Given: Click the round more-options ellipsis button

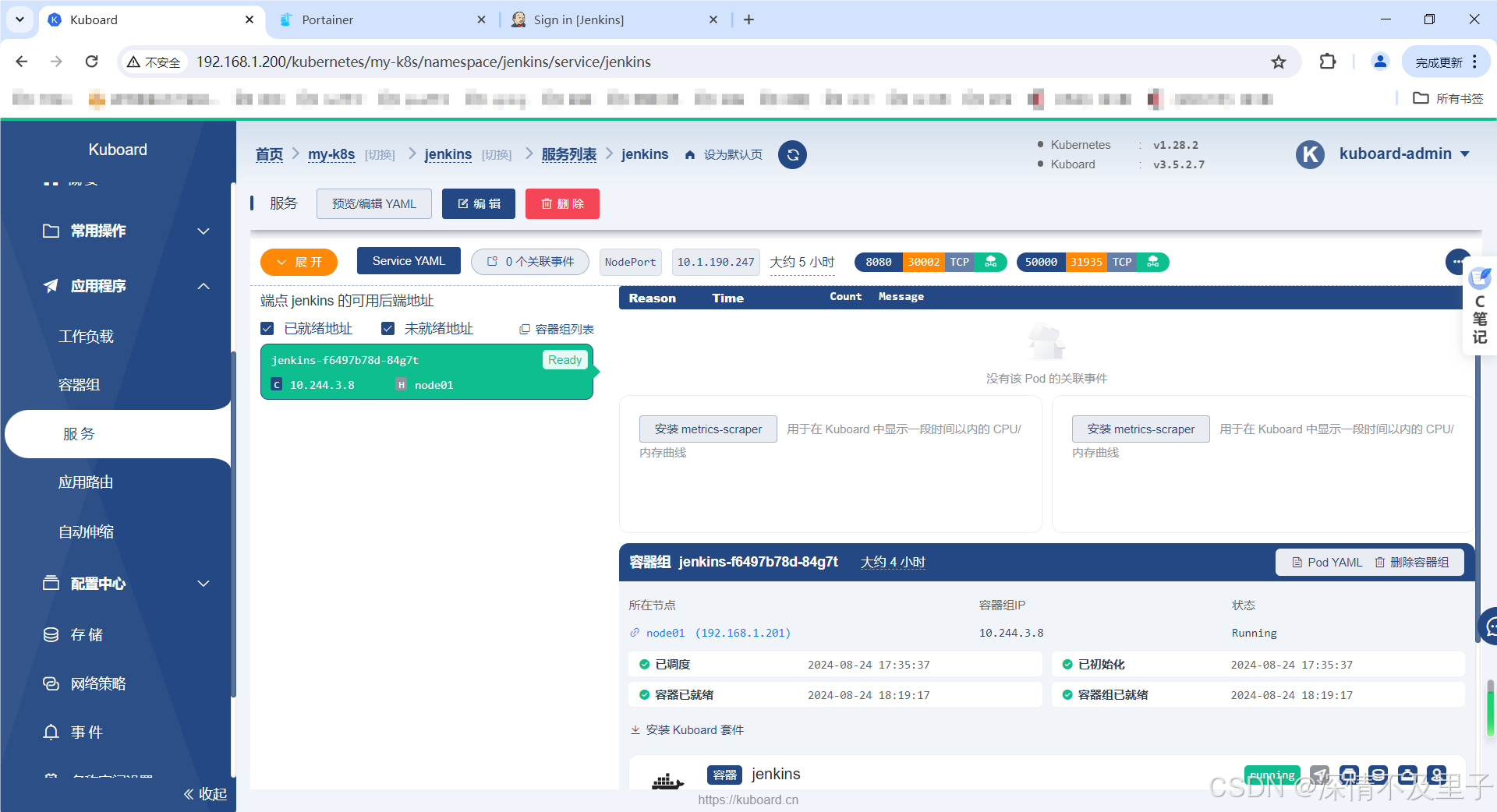Looking at the screenshot, I should click(1456, 262).
